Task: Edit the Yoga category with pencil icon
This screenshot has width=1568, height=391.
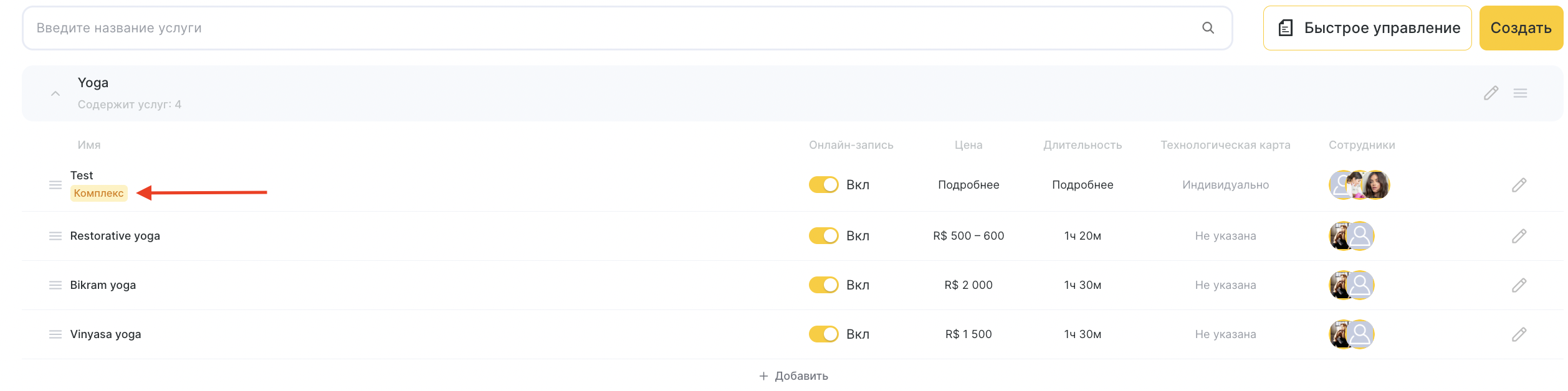Action: pyautogui.click(x=1490, y=93)
